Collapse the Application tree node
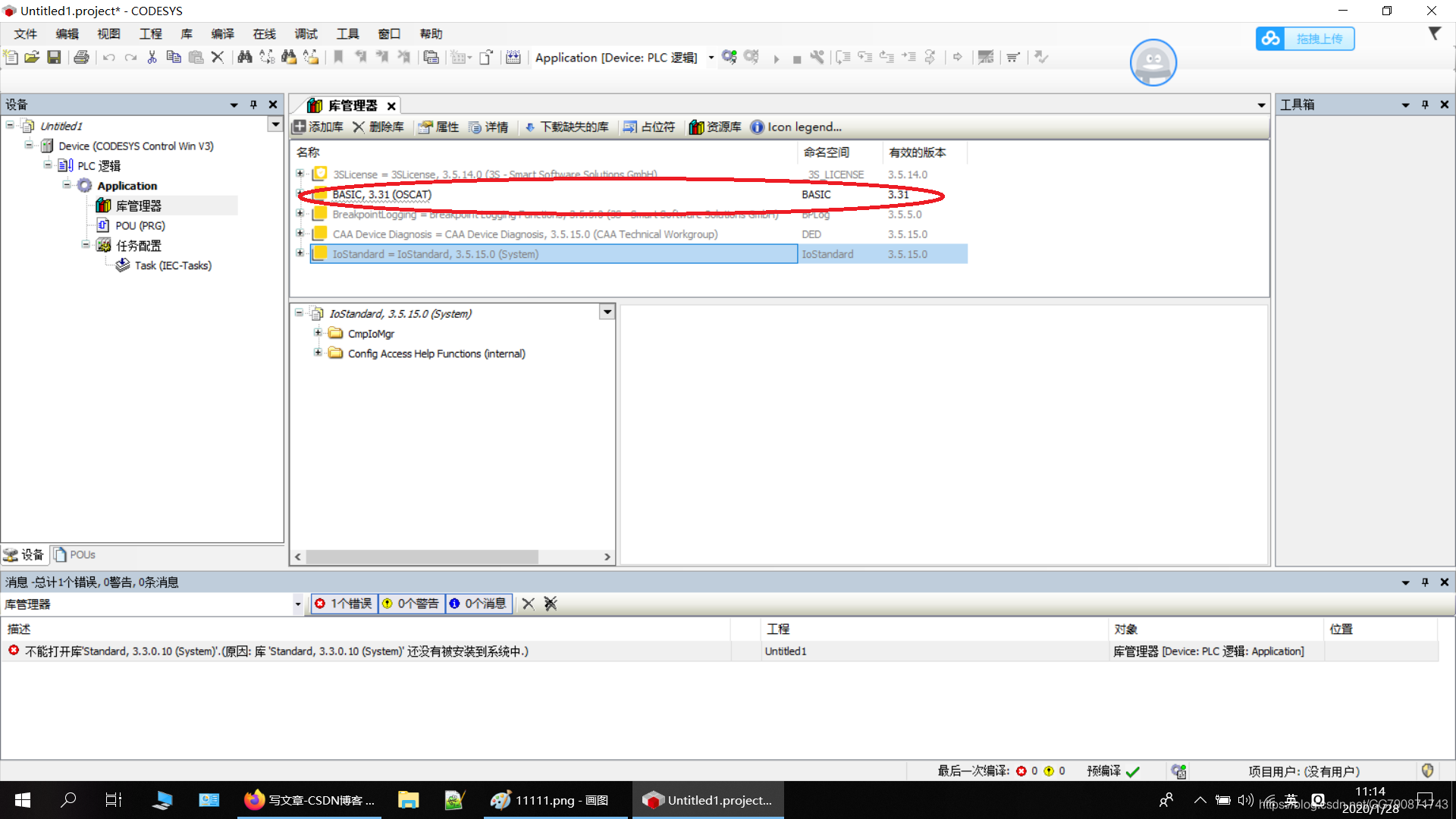The width and height of the screenshot is (1456, 819). (67, 185)
